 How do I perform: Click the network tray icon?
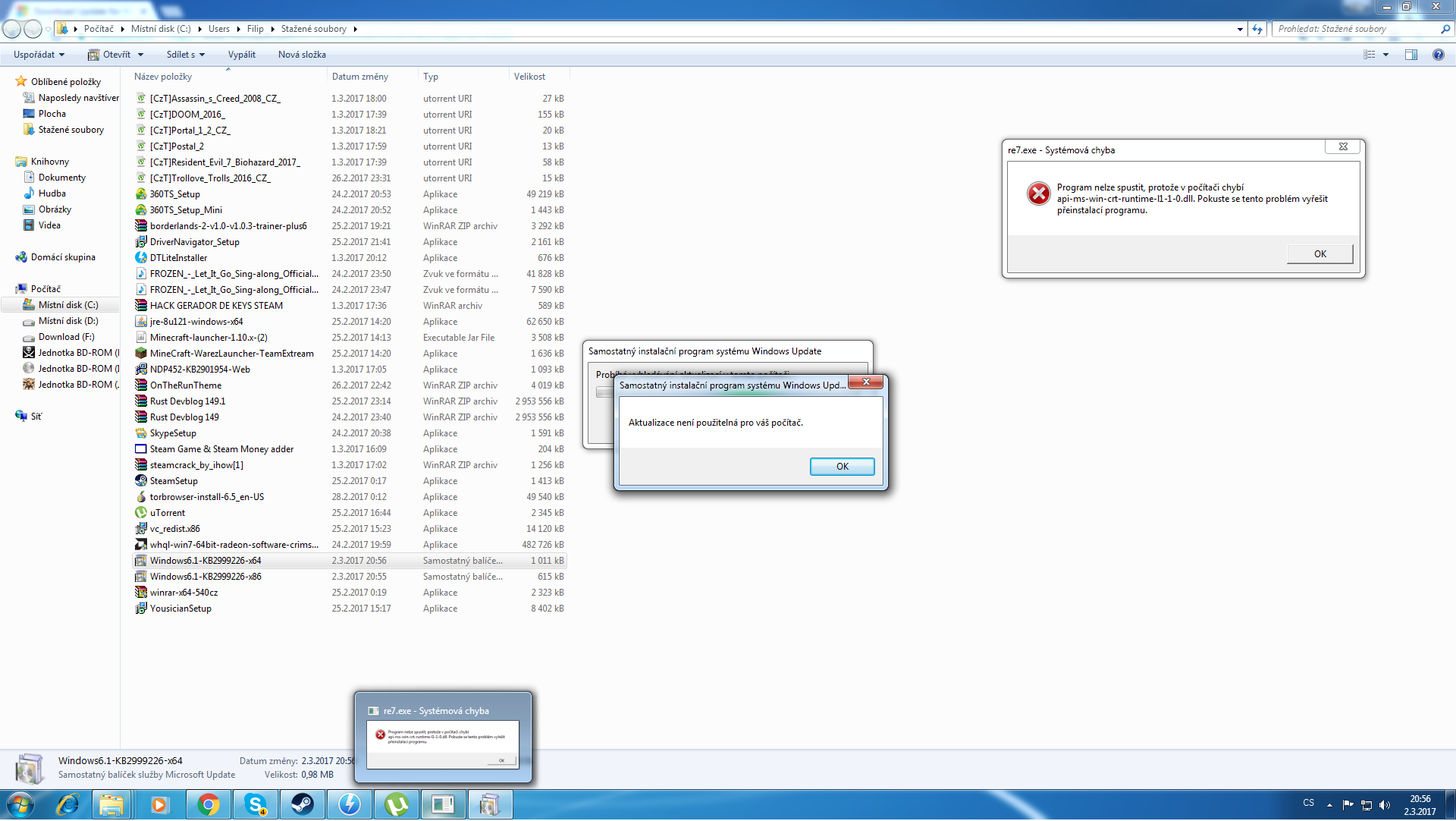[x=1367, y=805]
